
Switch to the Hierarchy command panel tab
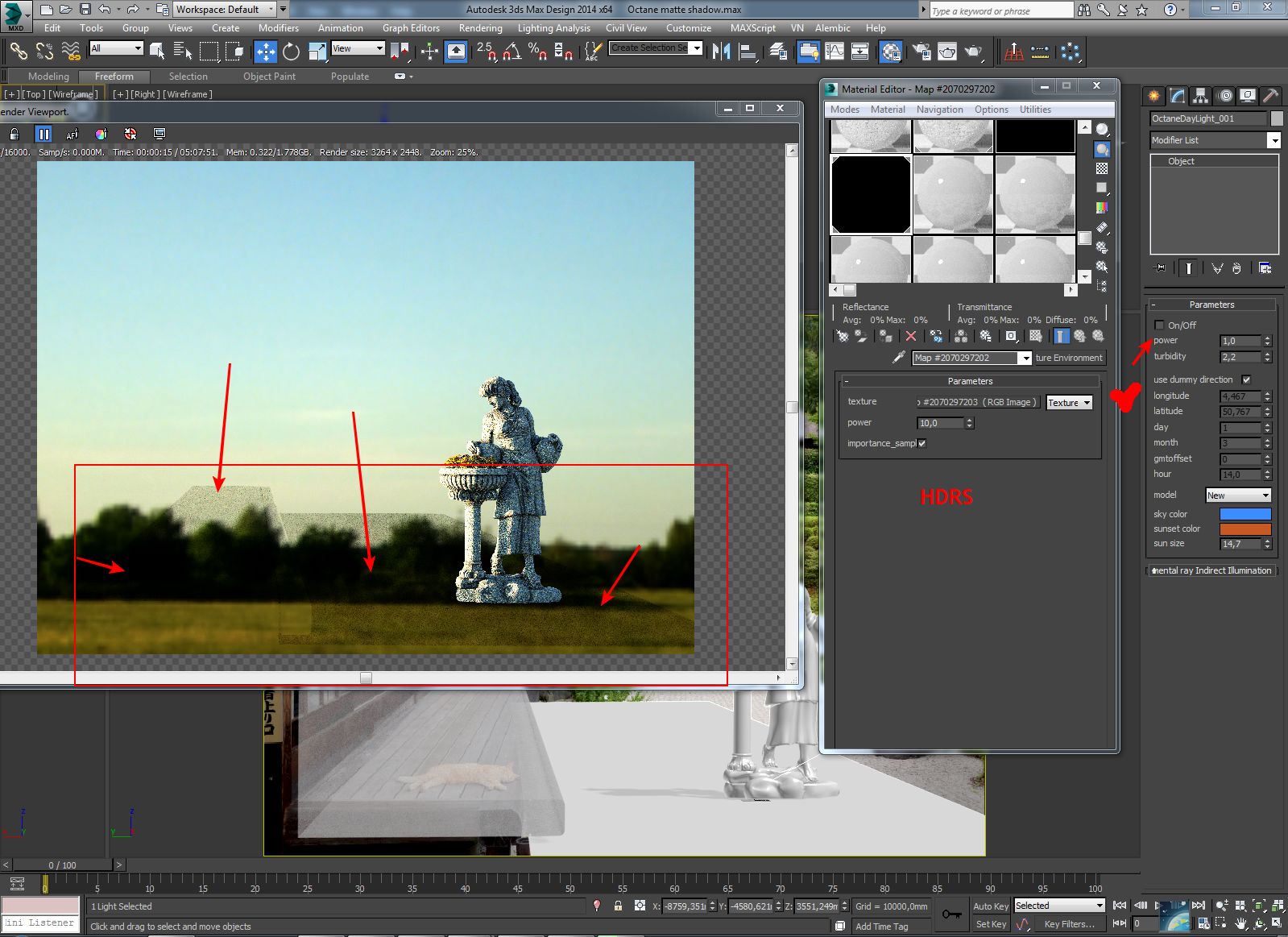click(1201, 96)
